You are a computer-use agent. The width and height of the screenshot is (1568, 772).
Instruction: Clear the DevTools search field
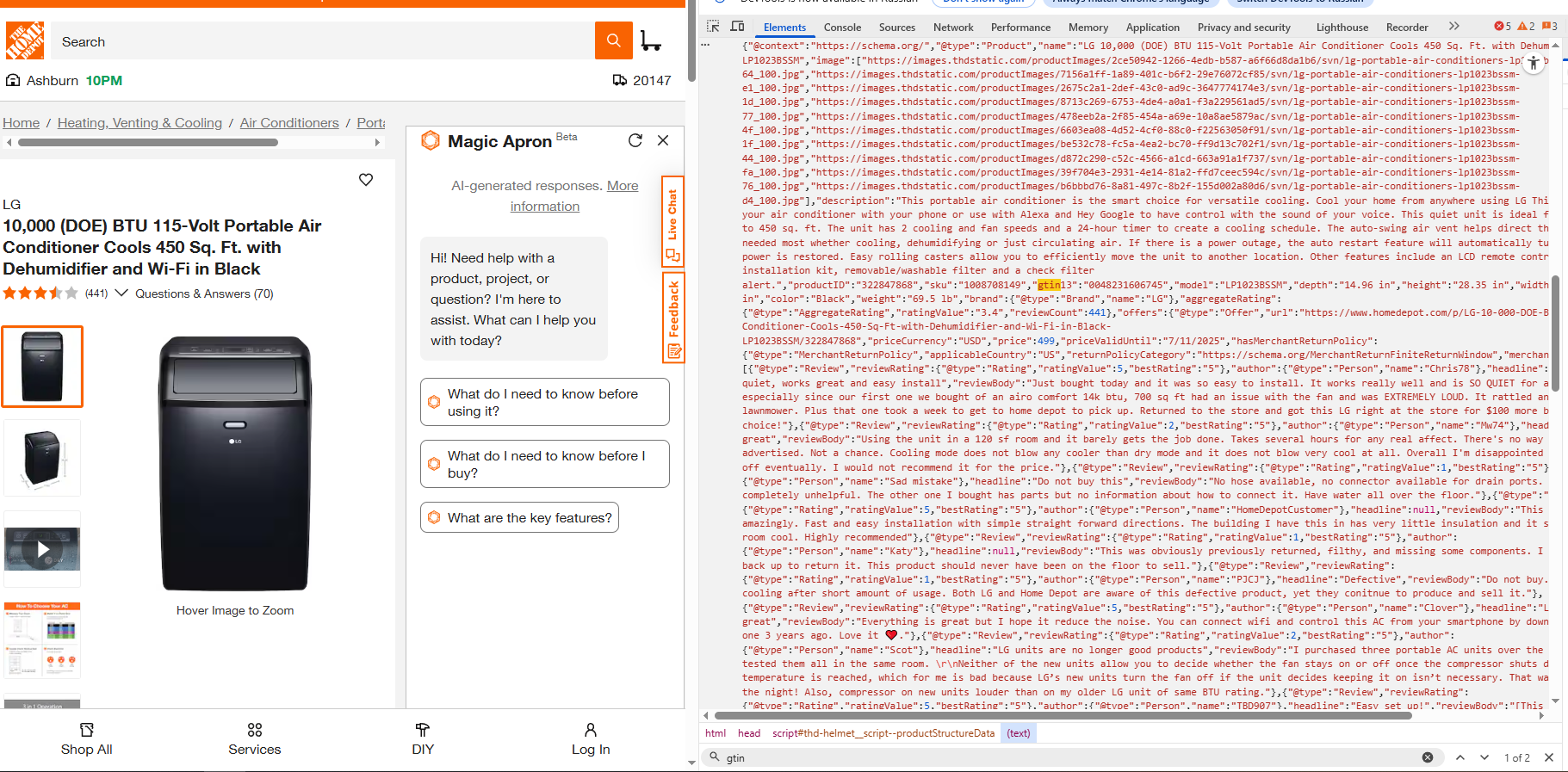pos(1428,757)
